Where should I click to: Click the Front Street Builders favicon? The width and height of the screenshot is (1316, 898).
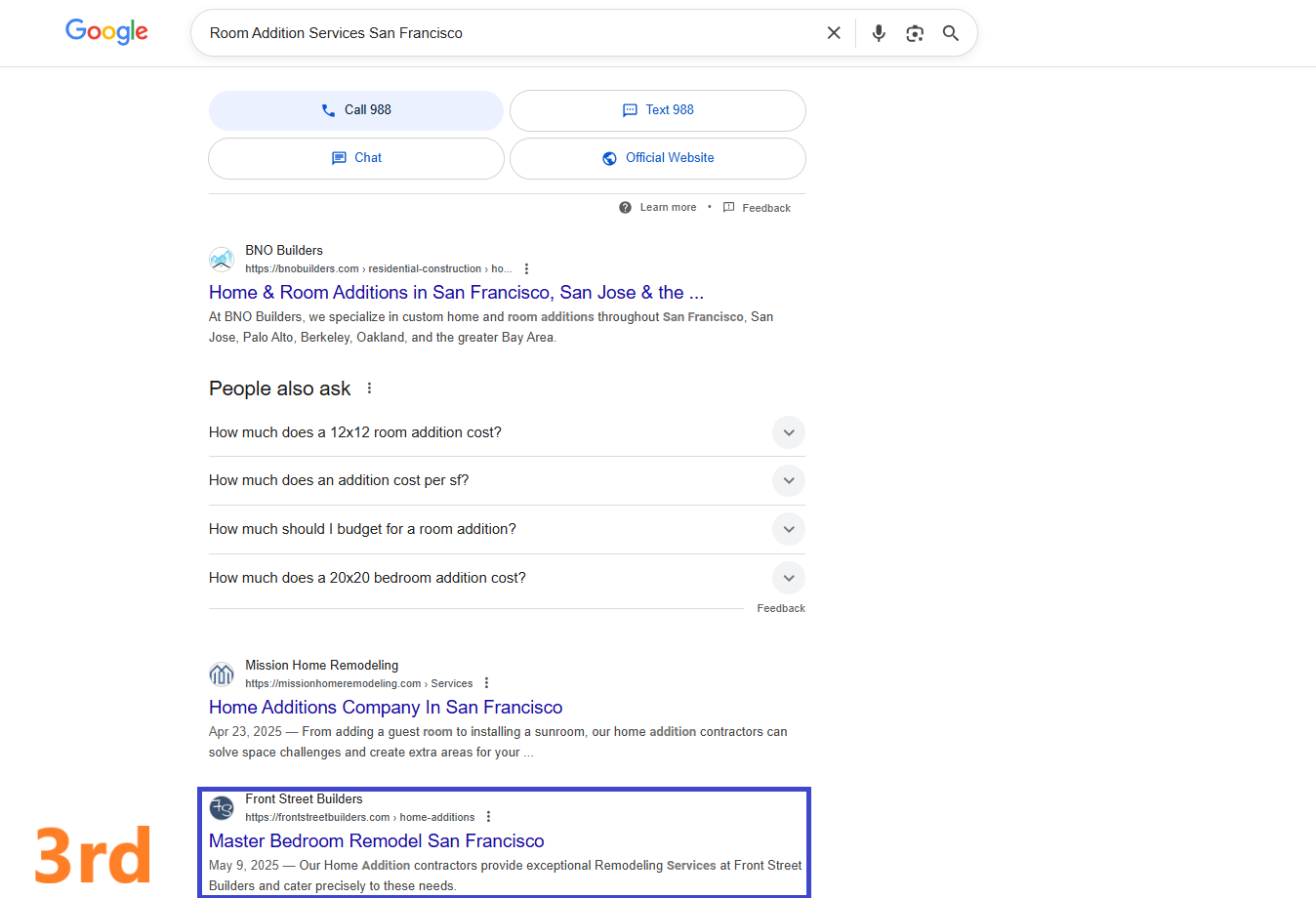222,808
